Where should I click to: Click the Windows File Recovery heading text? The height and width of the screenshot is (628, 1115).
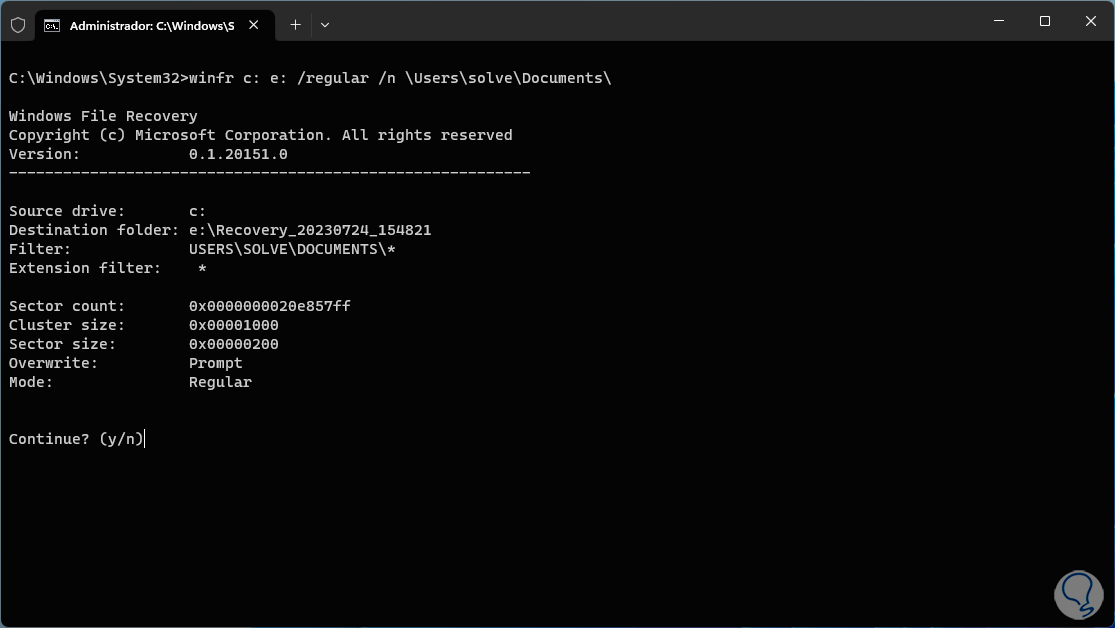103,116
